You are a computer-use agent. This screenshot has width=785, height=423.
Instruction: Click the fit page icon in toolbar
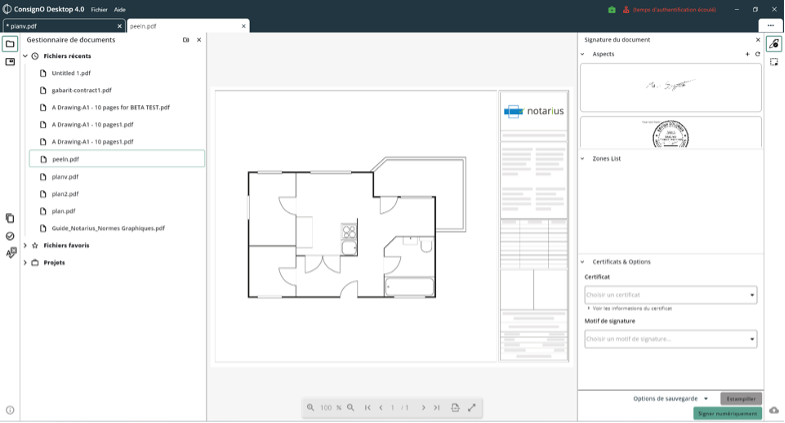coord(455,407)
